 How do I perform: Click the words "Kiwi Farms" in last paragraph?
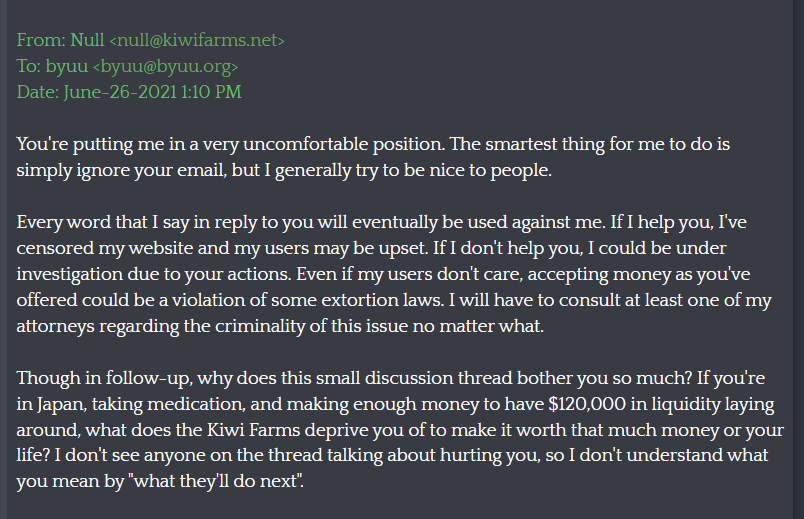[253, 430]
